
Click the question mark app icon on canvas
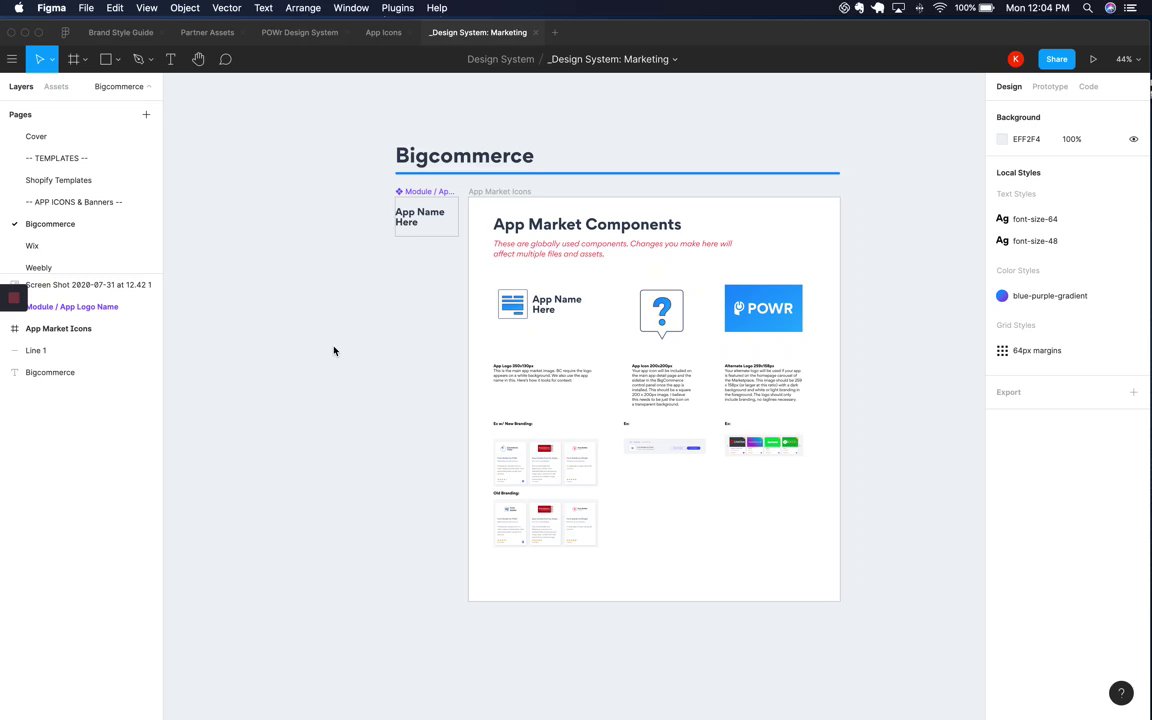point(661,314)
